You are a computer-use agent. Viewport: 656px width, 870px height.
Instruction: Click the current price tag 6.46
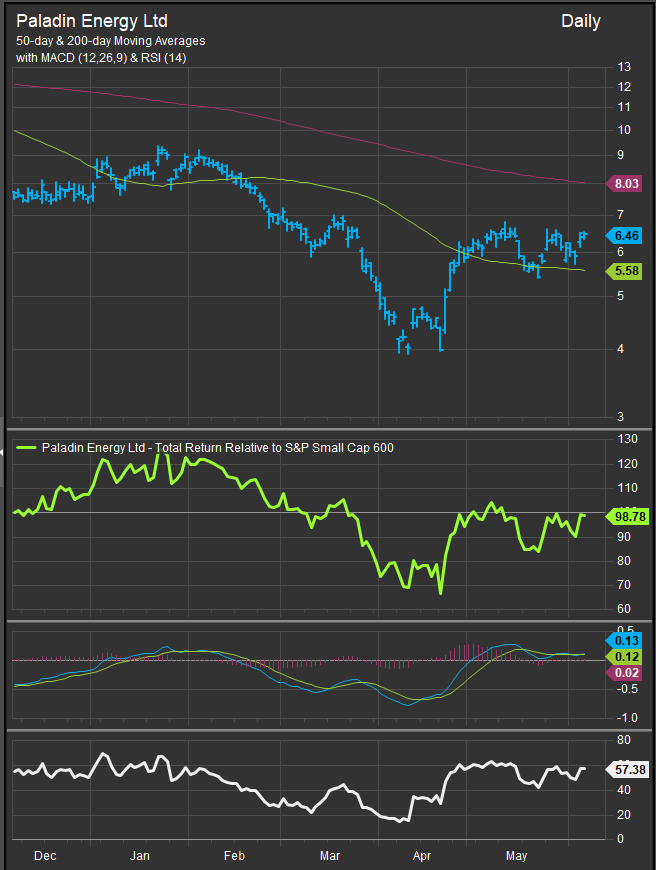[x=626, y=236]
